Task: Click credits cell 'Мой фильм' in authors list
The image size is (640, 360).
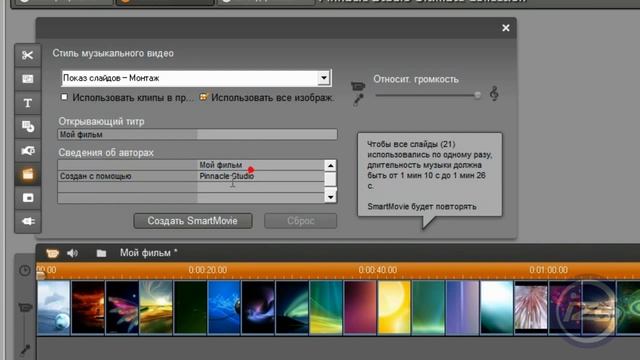Action: point(261,165)
